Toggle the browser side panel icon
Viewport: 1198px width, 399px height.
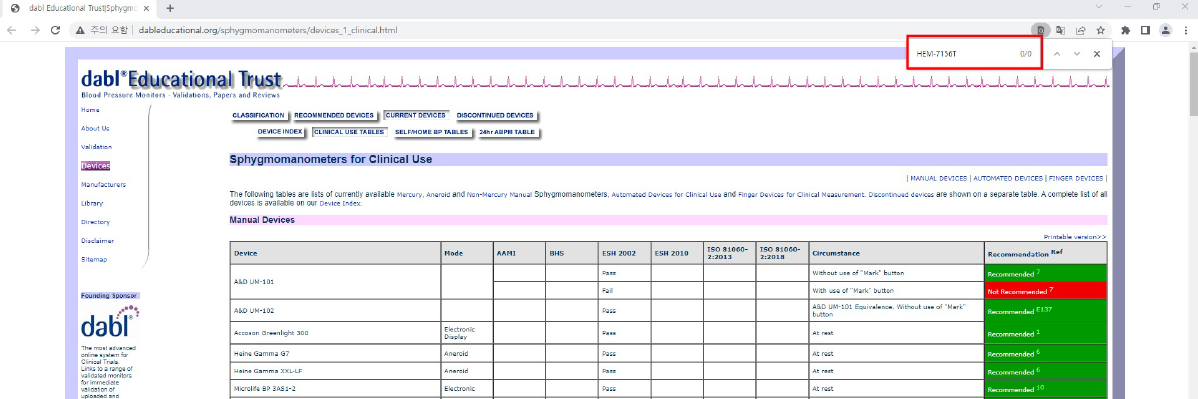pos(1145,31)
